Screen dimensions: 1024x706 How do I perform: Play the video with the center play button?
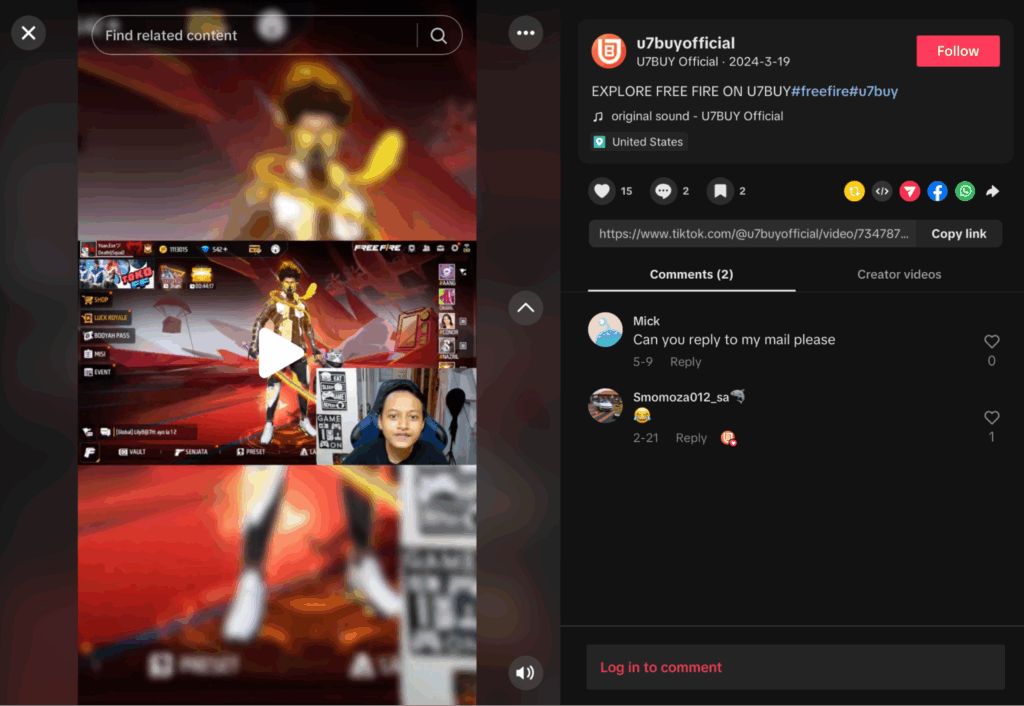tap(279, 353)
